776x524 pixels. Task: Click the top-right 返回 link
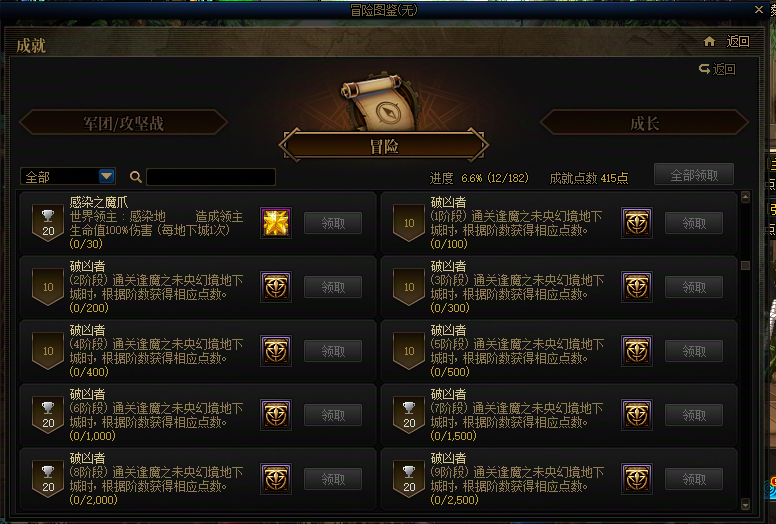coord(737,41)
